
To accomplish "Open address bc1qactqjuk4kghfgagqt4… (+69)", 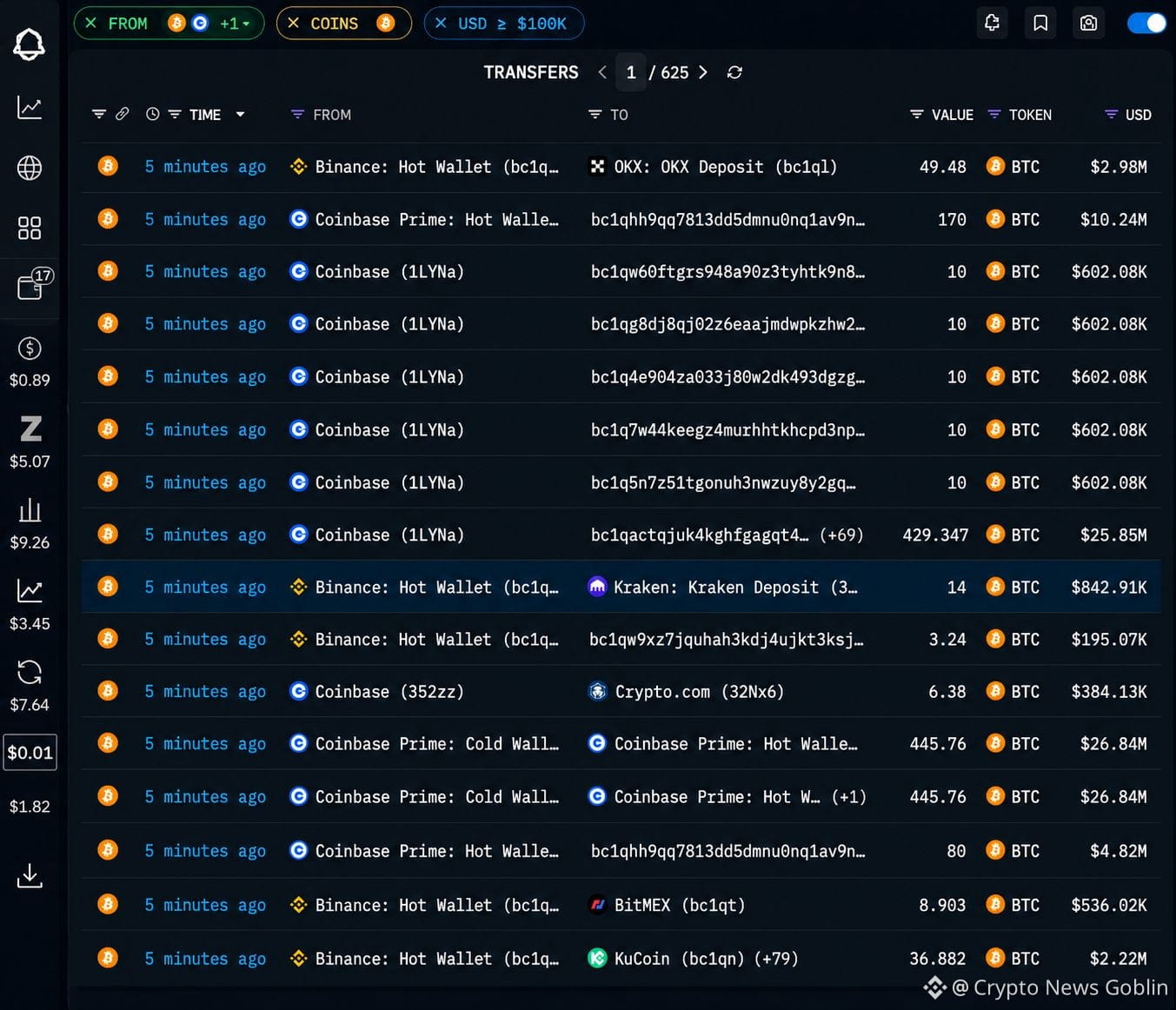I will click(x=727, y=535).
